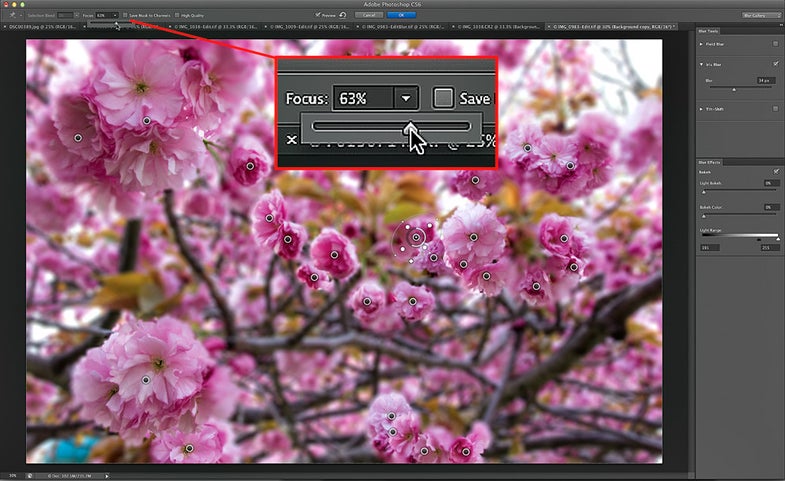Click the Light Bokeh slider handle
This screenshot has width=785, height=481.
[703, 192]
